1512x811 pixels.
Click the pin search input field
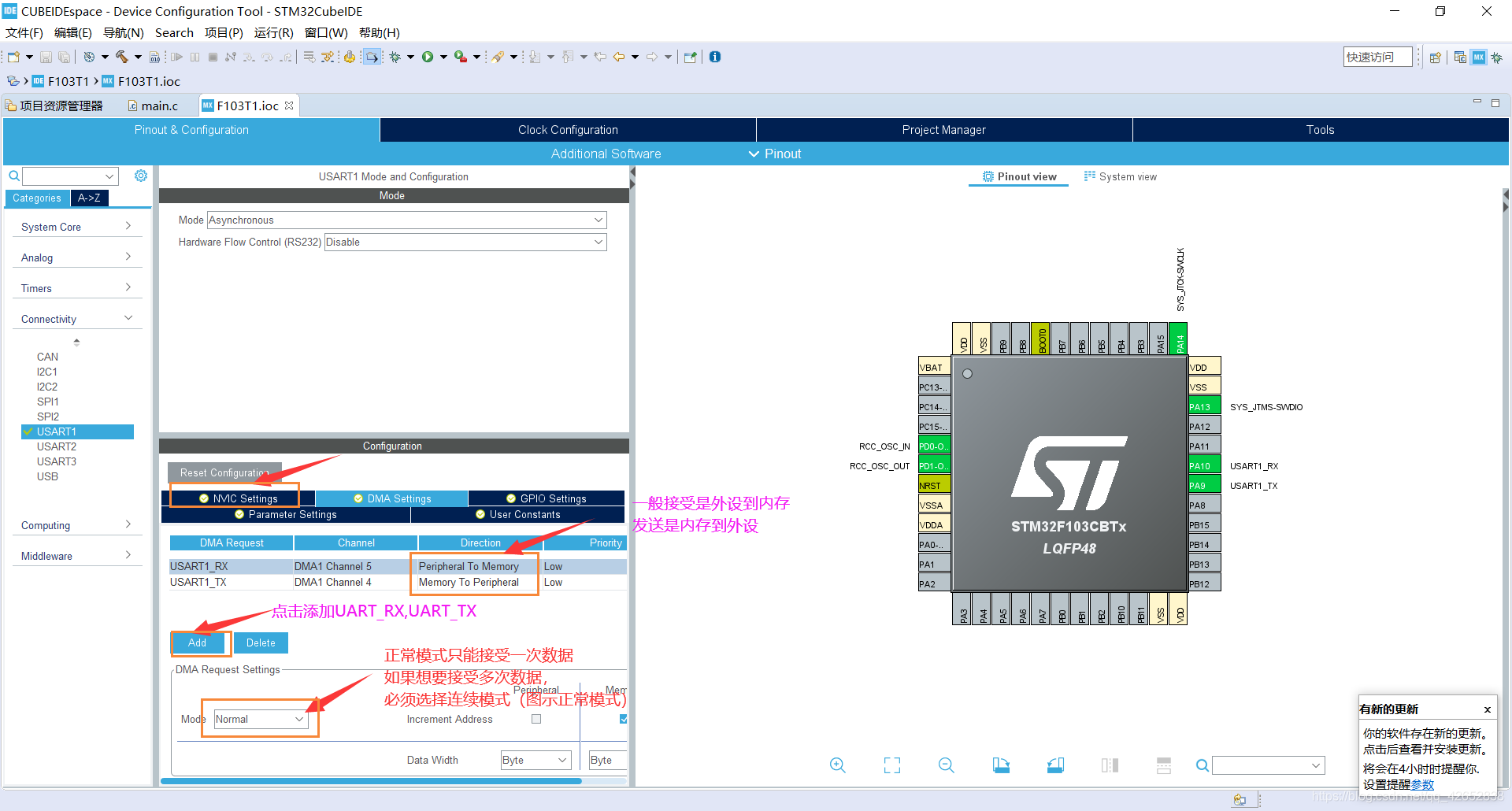(x=1268, y=765)
